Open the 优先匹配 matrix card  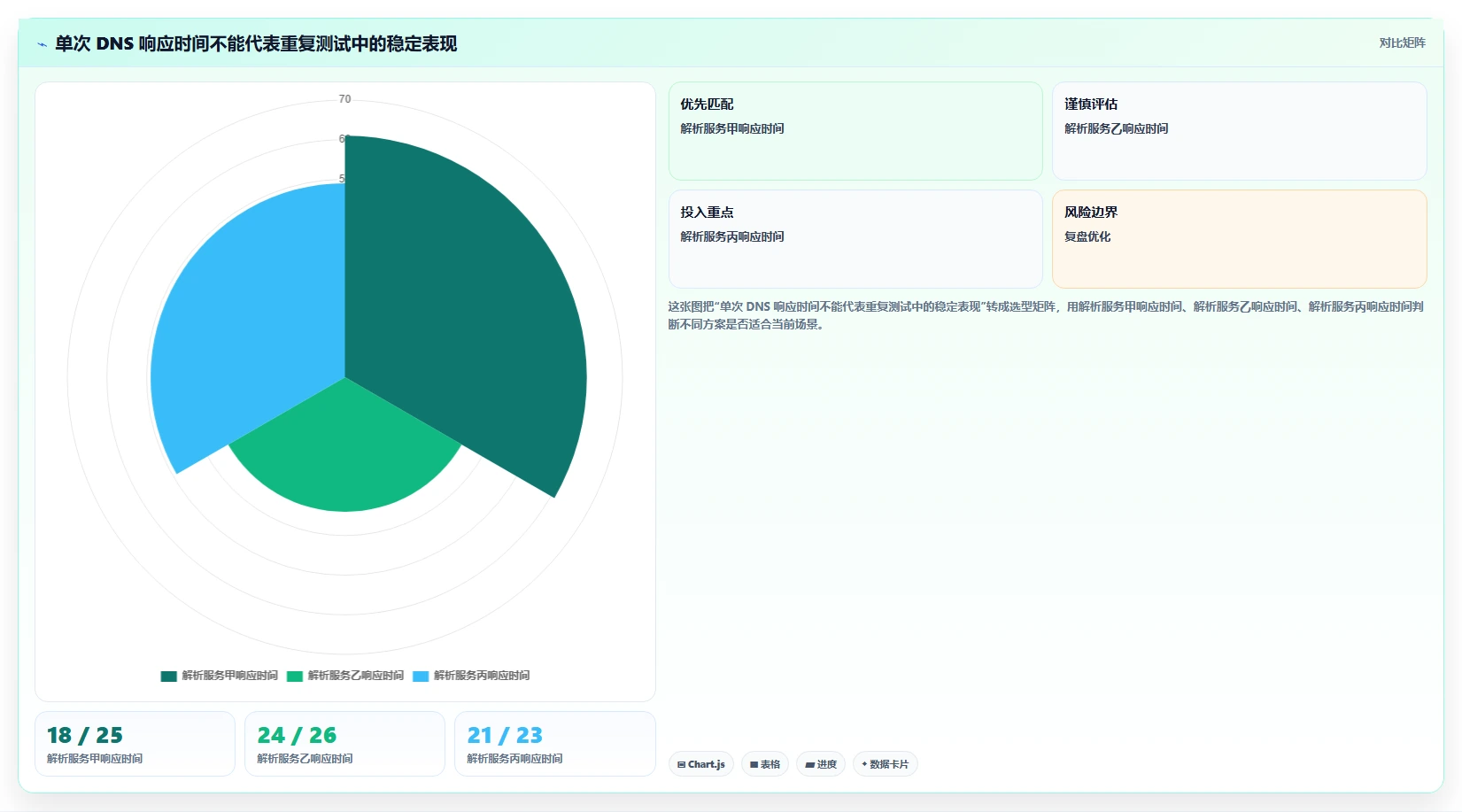tap(855, 131)
